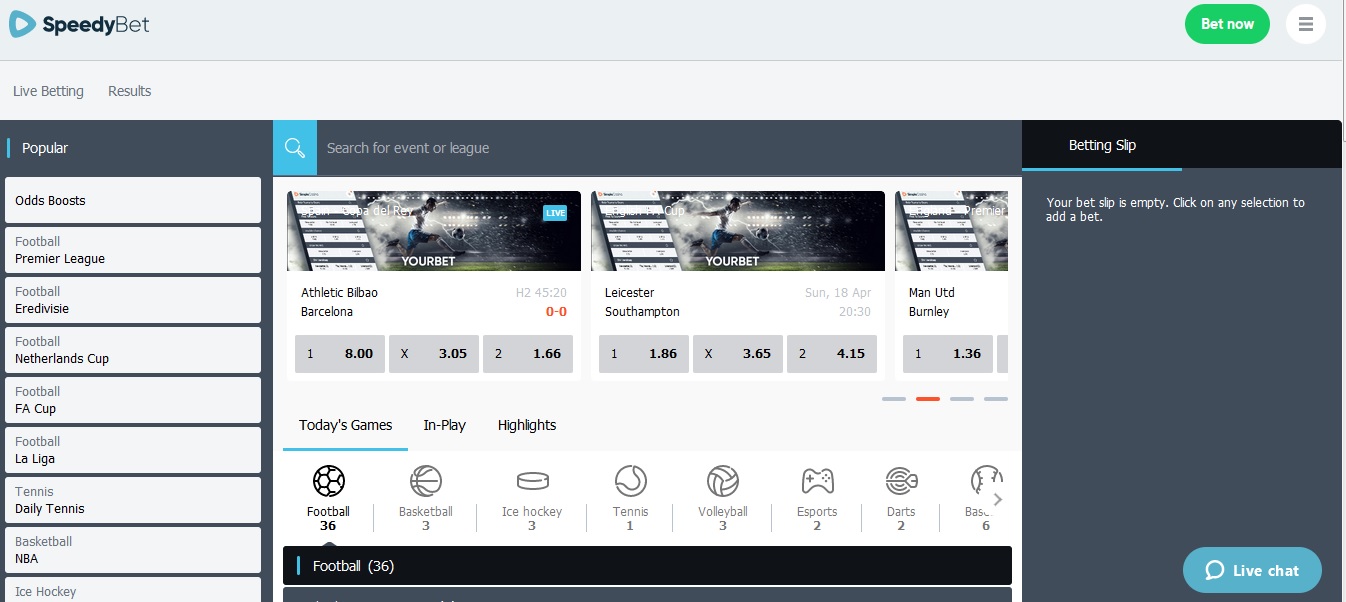Viewport: 1346px width, 602px height.
Task: Bet on Man Utd at 1.36
Action: (x=948, y=354)
